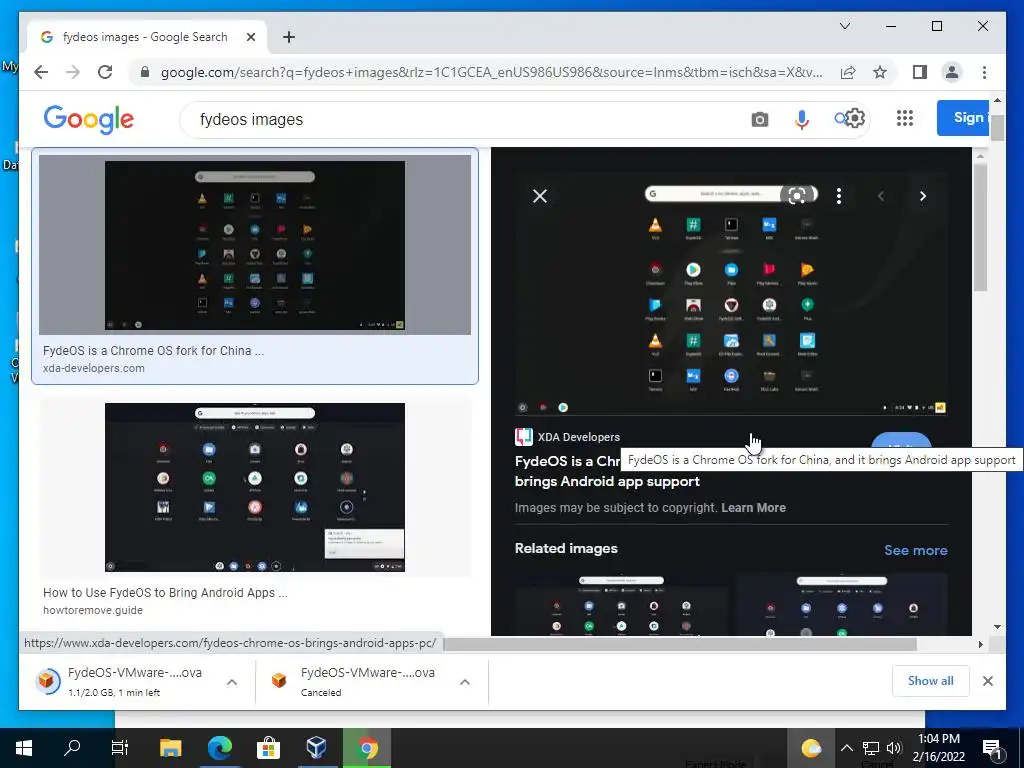Show next image with the right arrow
1024x768 pixels.
pos(923,196)
